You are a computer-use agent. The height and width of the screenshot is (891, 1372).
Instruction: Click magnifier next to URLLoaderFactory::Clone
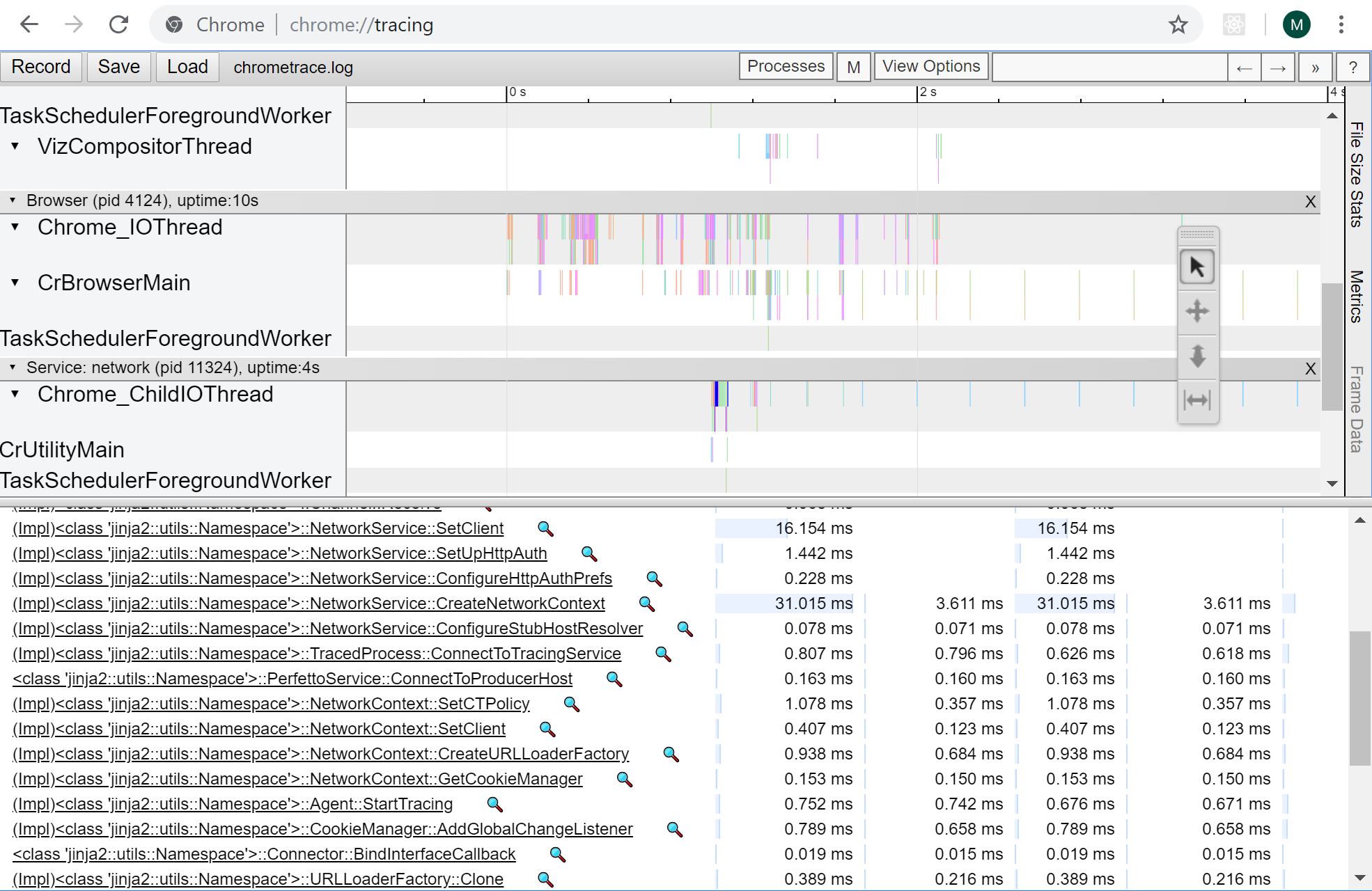tap(545, 880)
